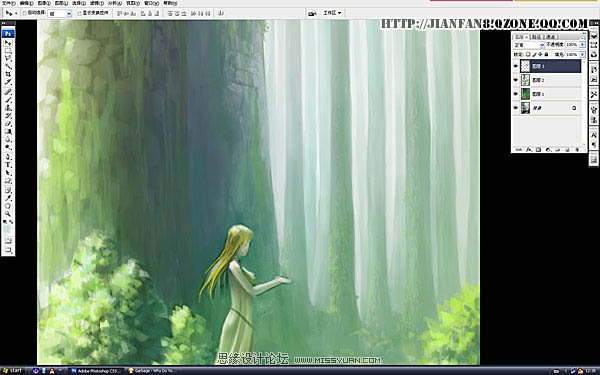The image size is (600, 375).
Task: Select the Blur tool
Action: pos(8,139)
